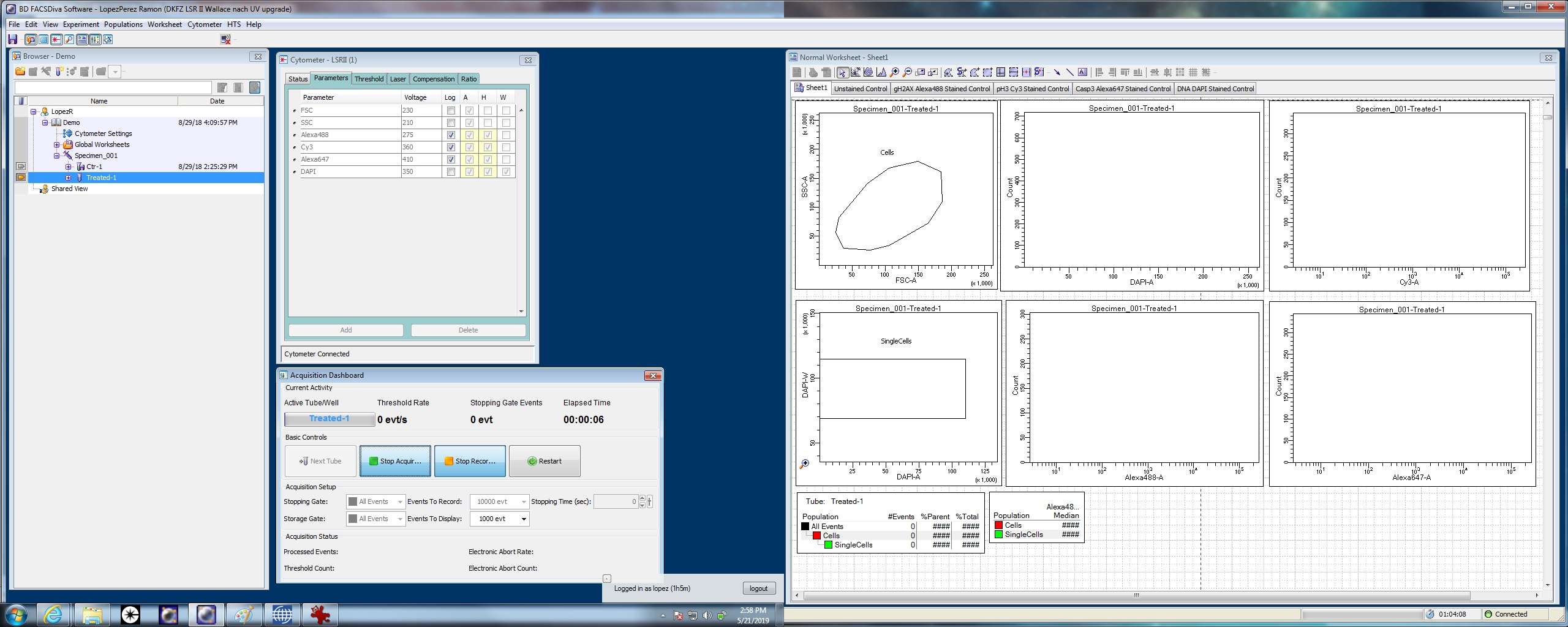This screenshot has width=1568, height=627.
Task: Select the zoom-out magnifier worksheet tool
Action: [907, 72]
